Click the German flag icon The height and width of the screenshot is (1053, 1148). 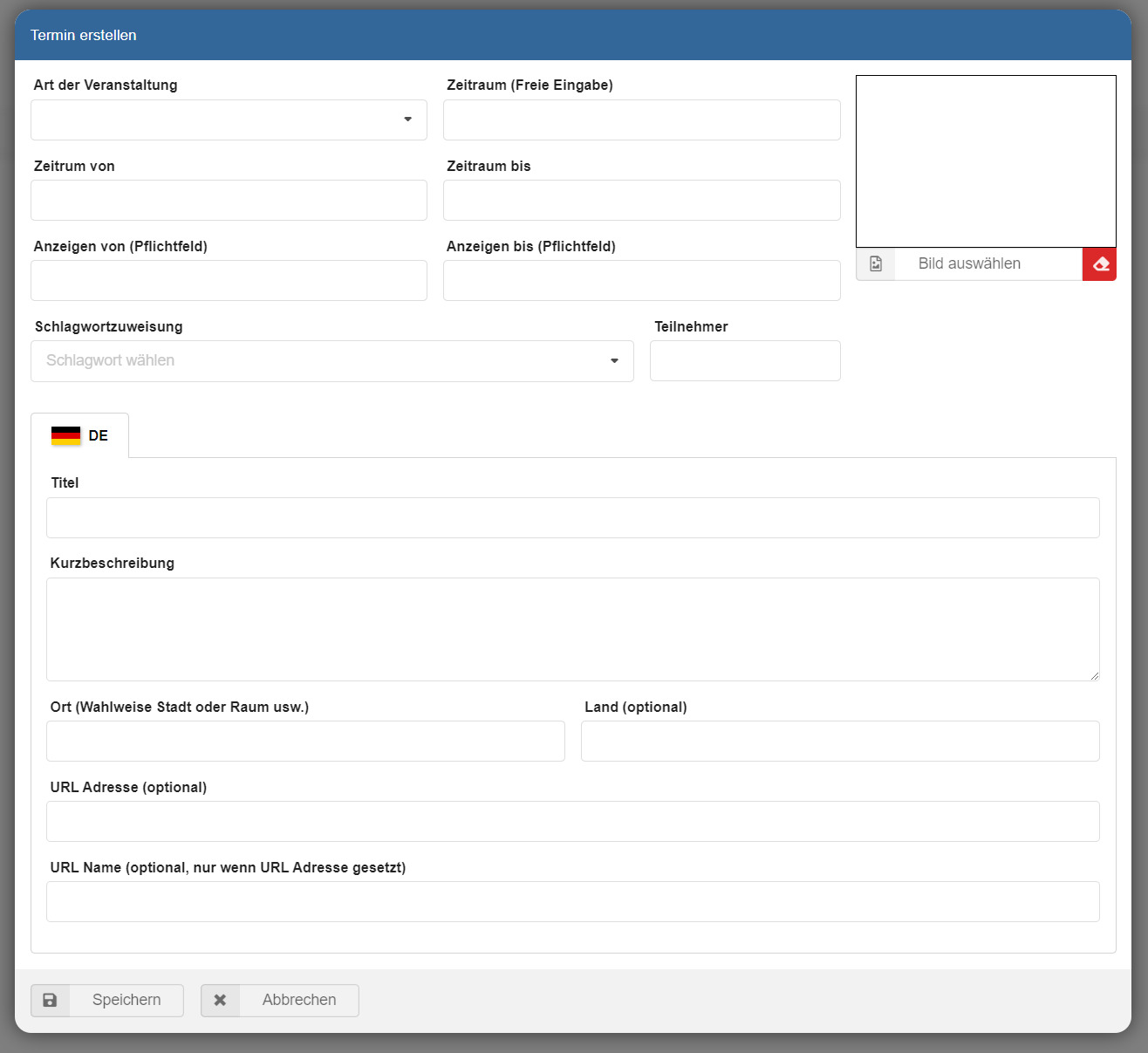click(65, 435)
